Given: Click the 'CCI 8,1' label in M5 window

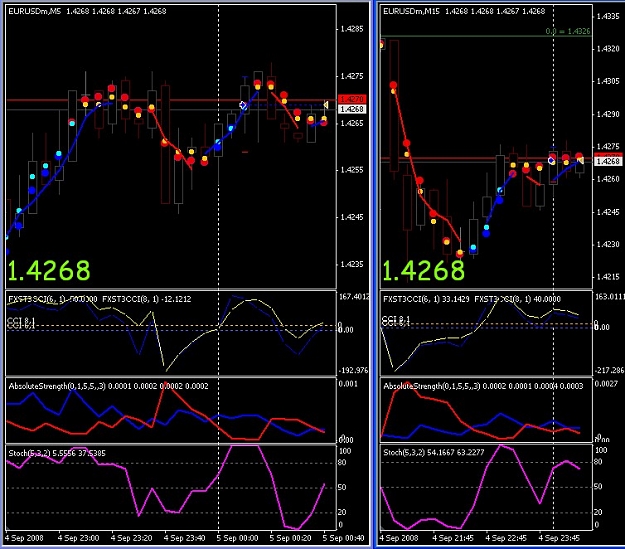Looking at the screenshot, I should click(21, 323).
